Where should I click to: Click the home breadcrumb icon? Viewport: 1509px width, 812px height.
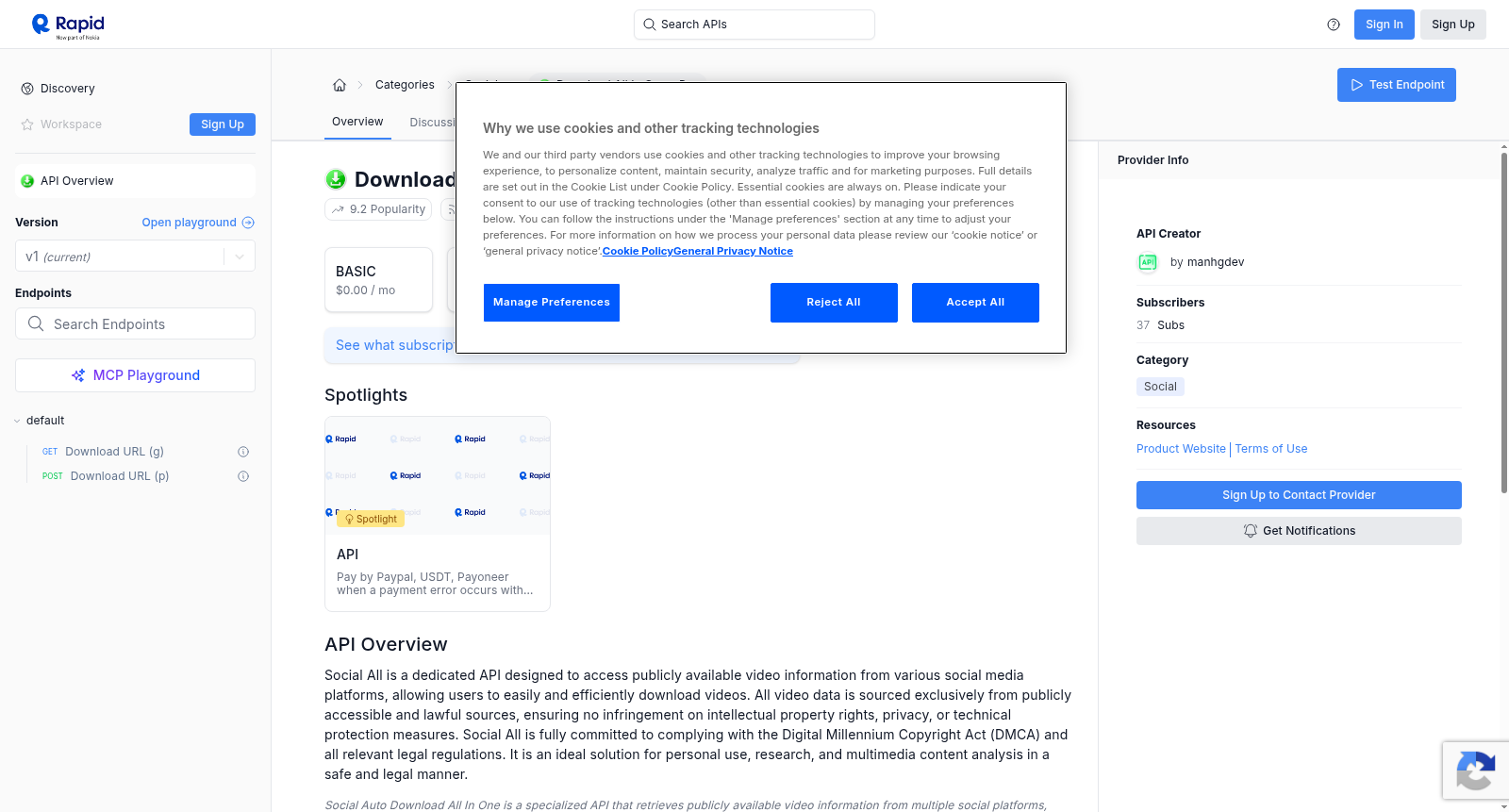(x=340, y=85)
